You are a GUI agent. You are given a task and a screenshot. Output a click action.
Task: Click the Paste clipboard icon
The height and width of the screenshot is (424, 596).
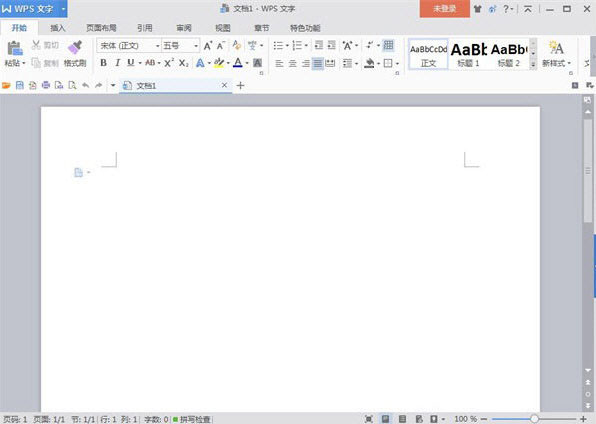point(14,48)
